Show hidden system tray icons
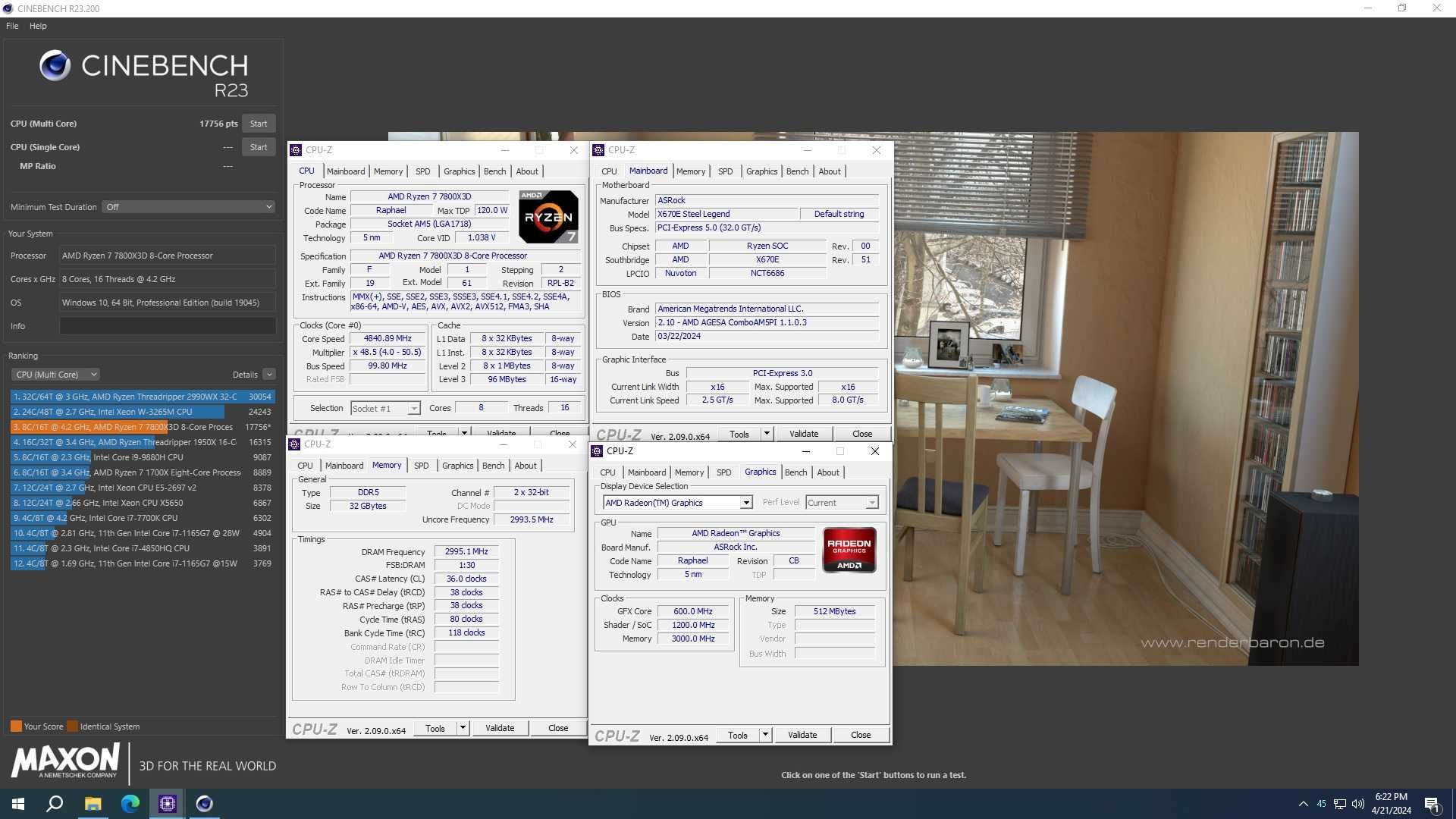The height and width of the screenshot is (819, 1456). [1303, 804]
